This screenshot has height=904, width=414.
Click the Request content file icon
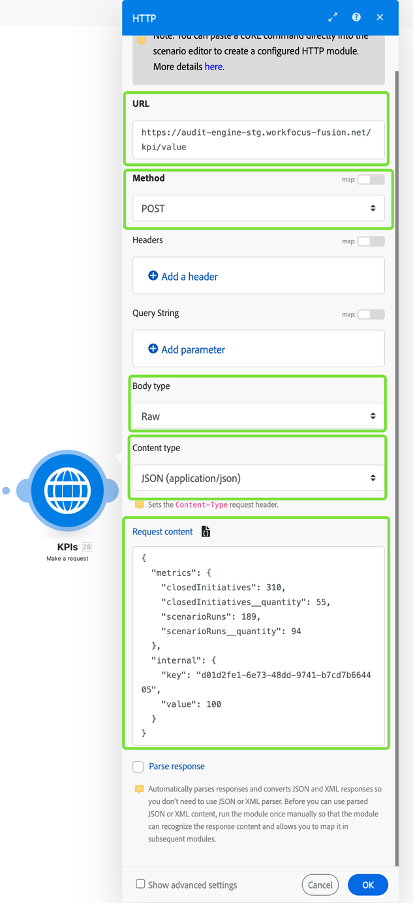[206, 532]
